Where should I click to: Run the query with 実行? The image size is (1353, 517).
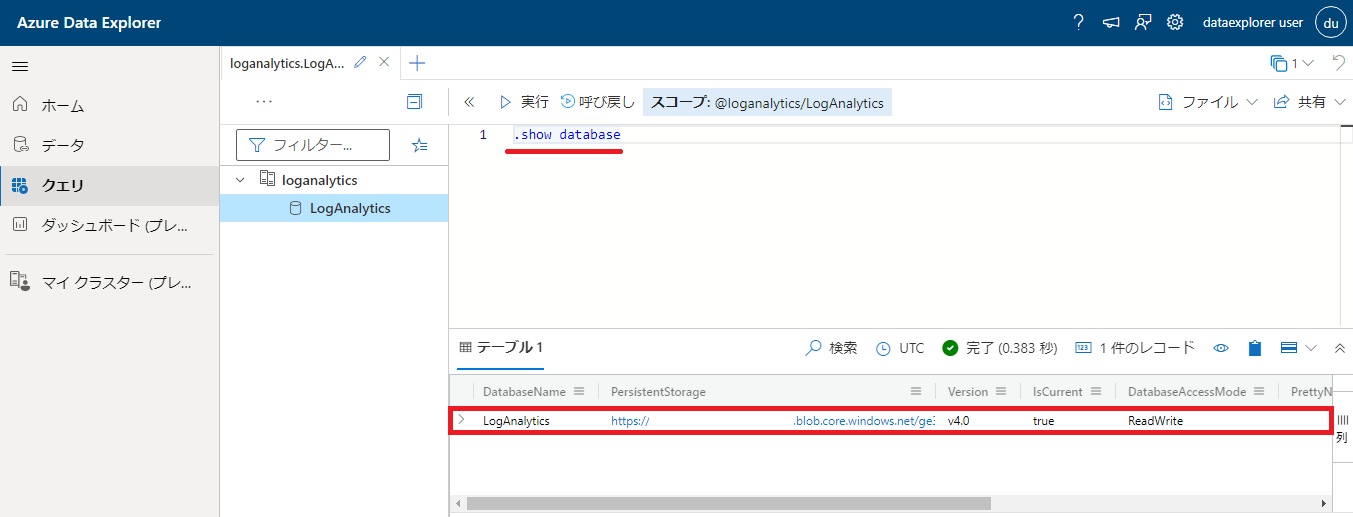click(x=524, y=102)
